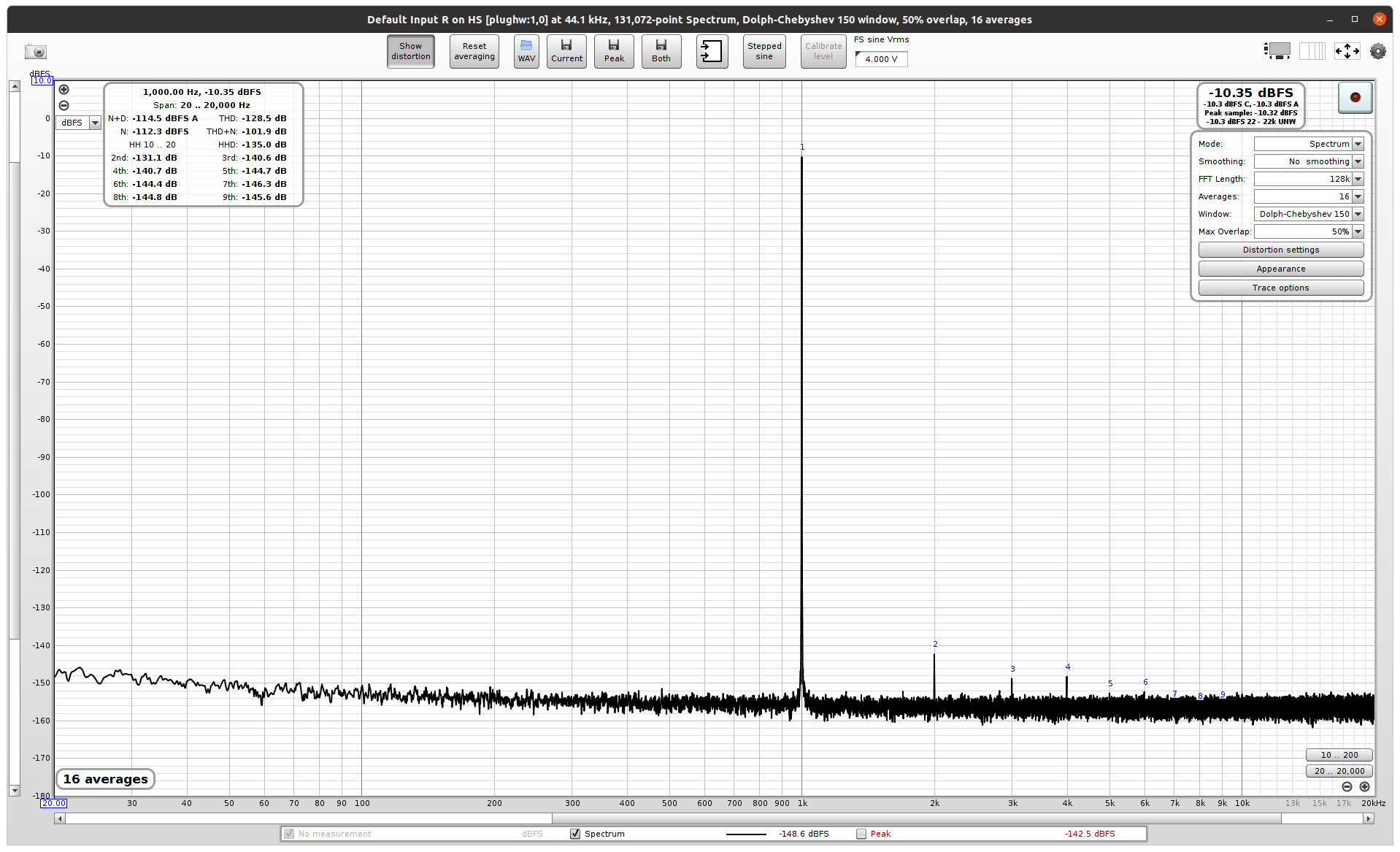Image resolution: width=1400 pixels, height=852 pixels.
Task: Click horizontal scrollbar right arrow
Action: (x=1369, y=819)
